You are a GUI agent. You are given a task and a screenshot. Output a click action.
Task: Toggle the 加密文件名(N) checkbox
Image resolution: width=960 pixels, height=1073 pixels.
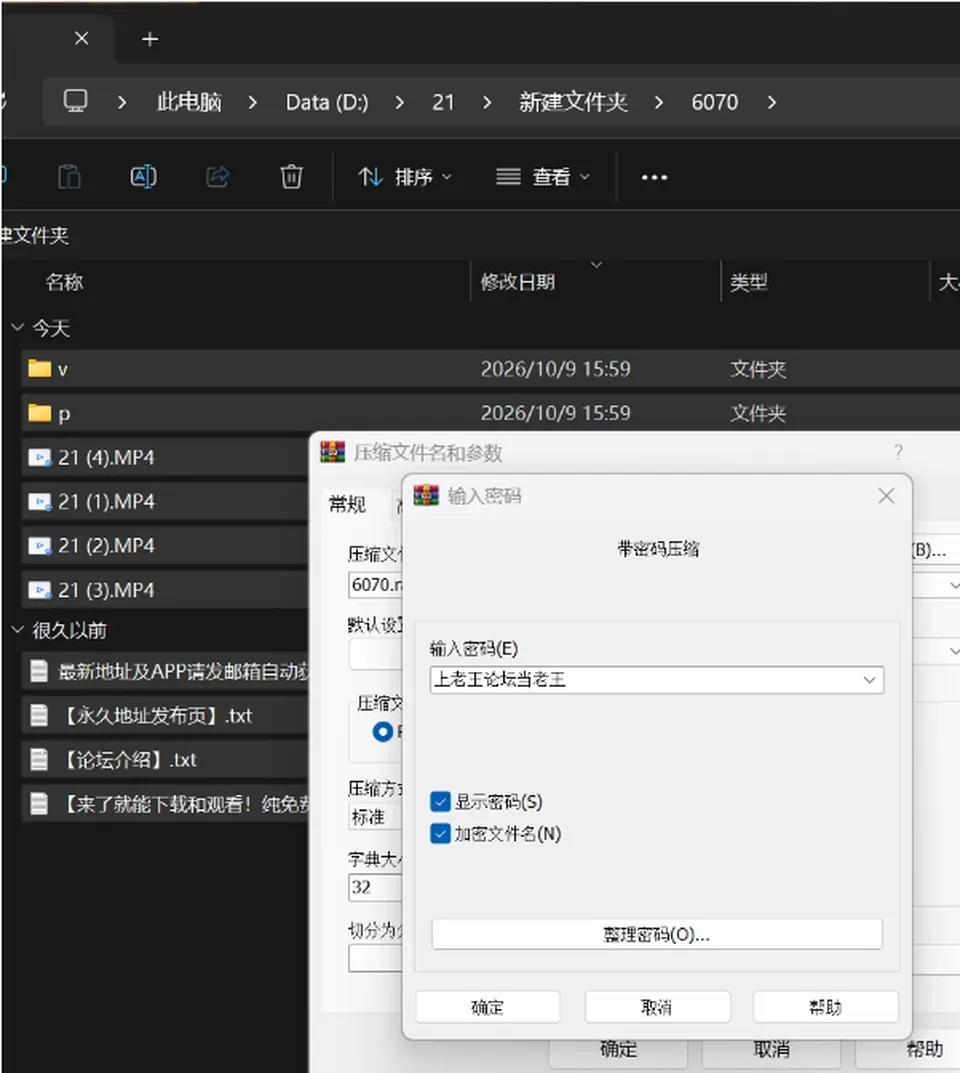tap(440, 833)
